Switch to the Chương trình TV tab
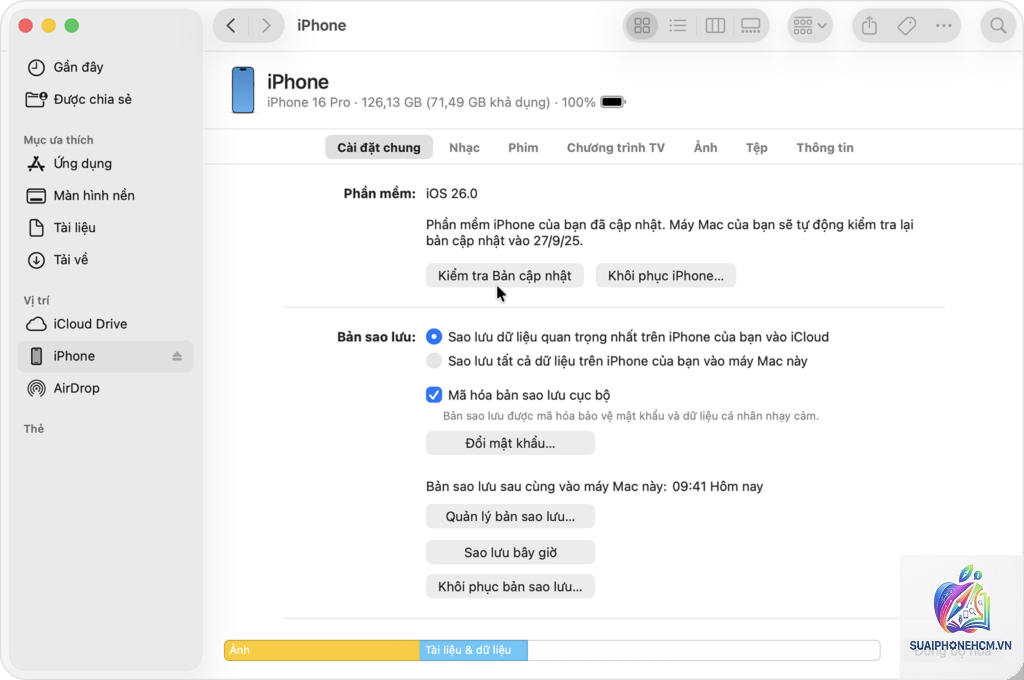The width and height of the screenshot is (1024, 680). tap(616, 148)
